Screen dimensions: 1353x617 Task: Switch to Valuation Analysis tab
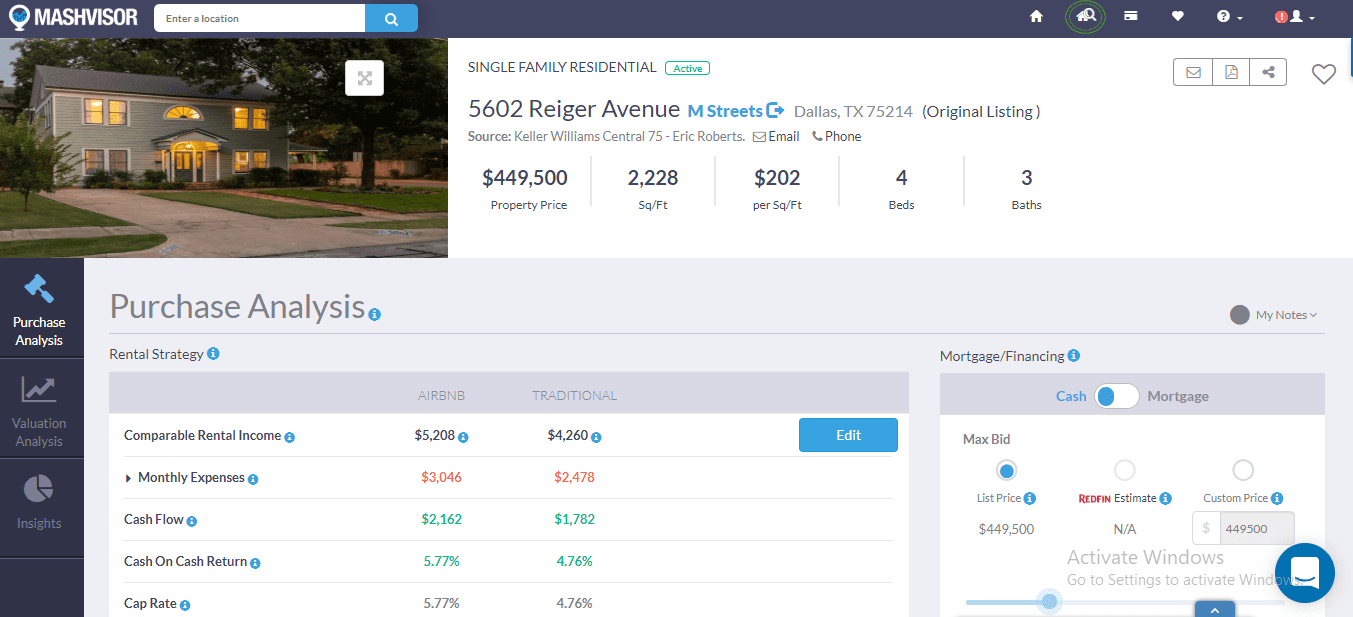tap(40, 412)
